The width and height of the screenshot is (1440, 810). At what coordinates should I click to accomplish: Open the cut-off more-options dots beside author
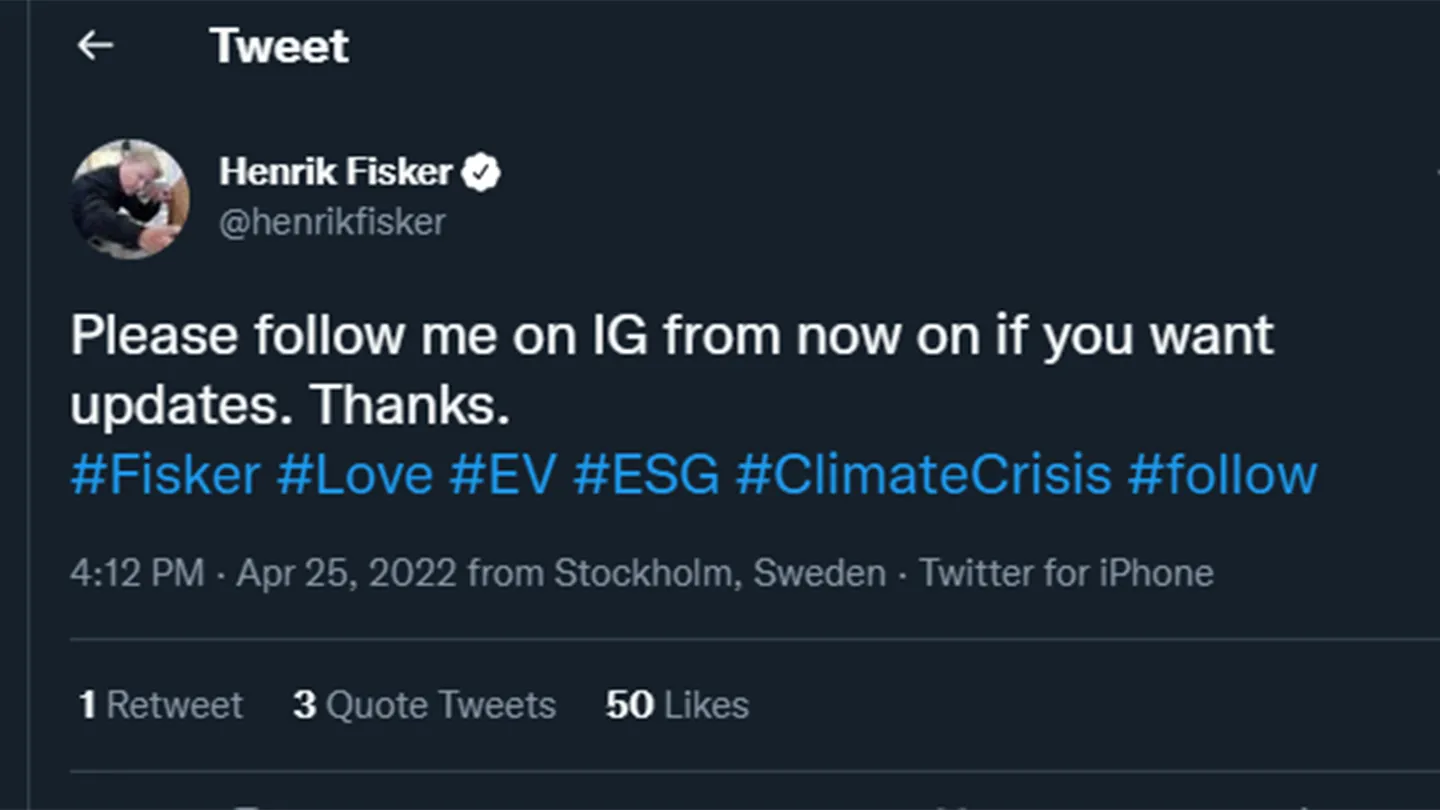click(x=1436, y=173)
